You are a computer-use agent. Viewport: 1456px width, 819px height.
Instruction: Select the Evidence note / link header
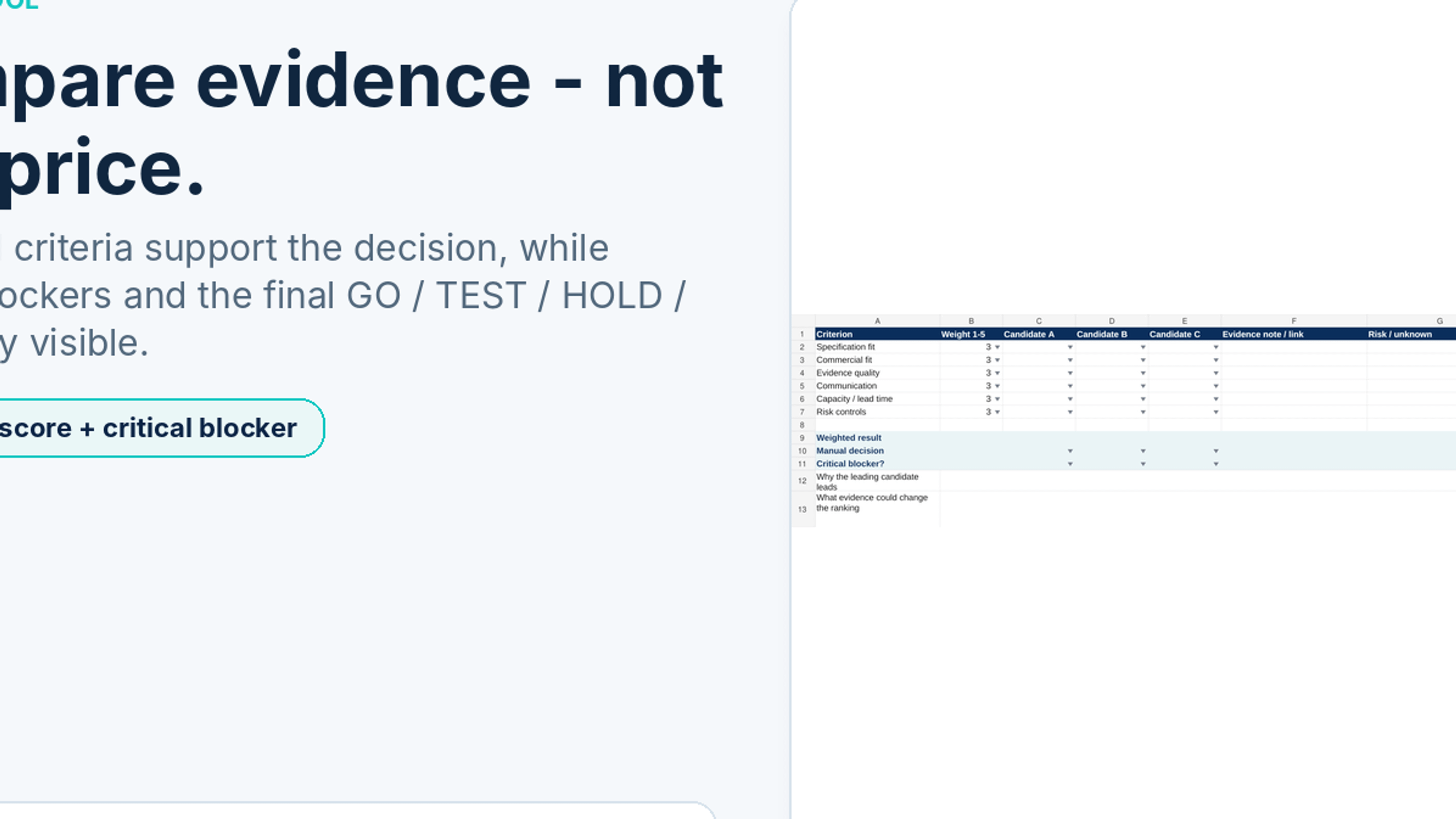pyautogui.click(x=1294, y=334)
